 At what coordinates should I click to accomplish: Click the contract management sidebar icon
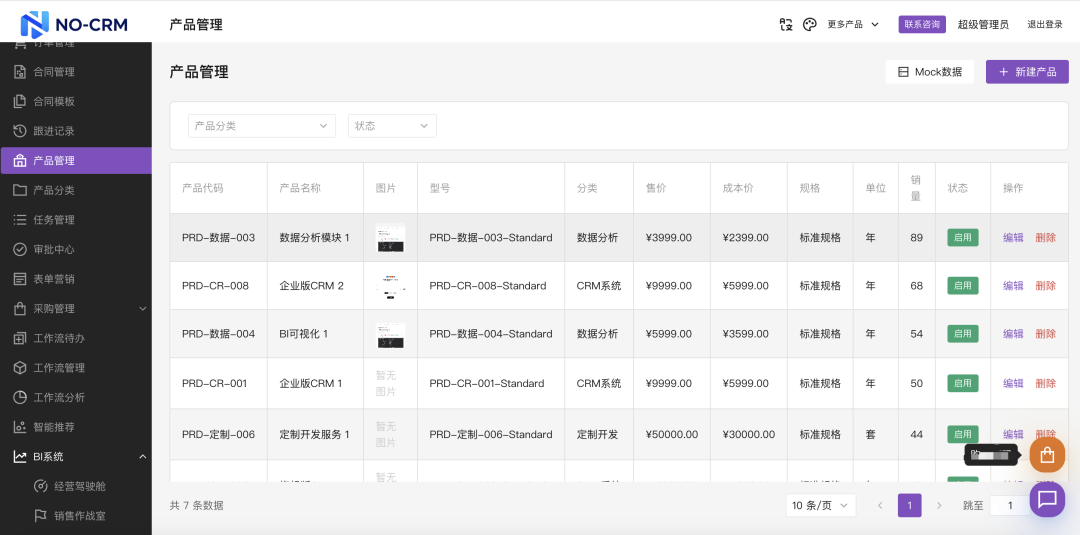[x=20, y=72]
